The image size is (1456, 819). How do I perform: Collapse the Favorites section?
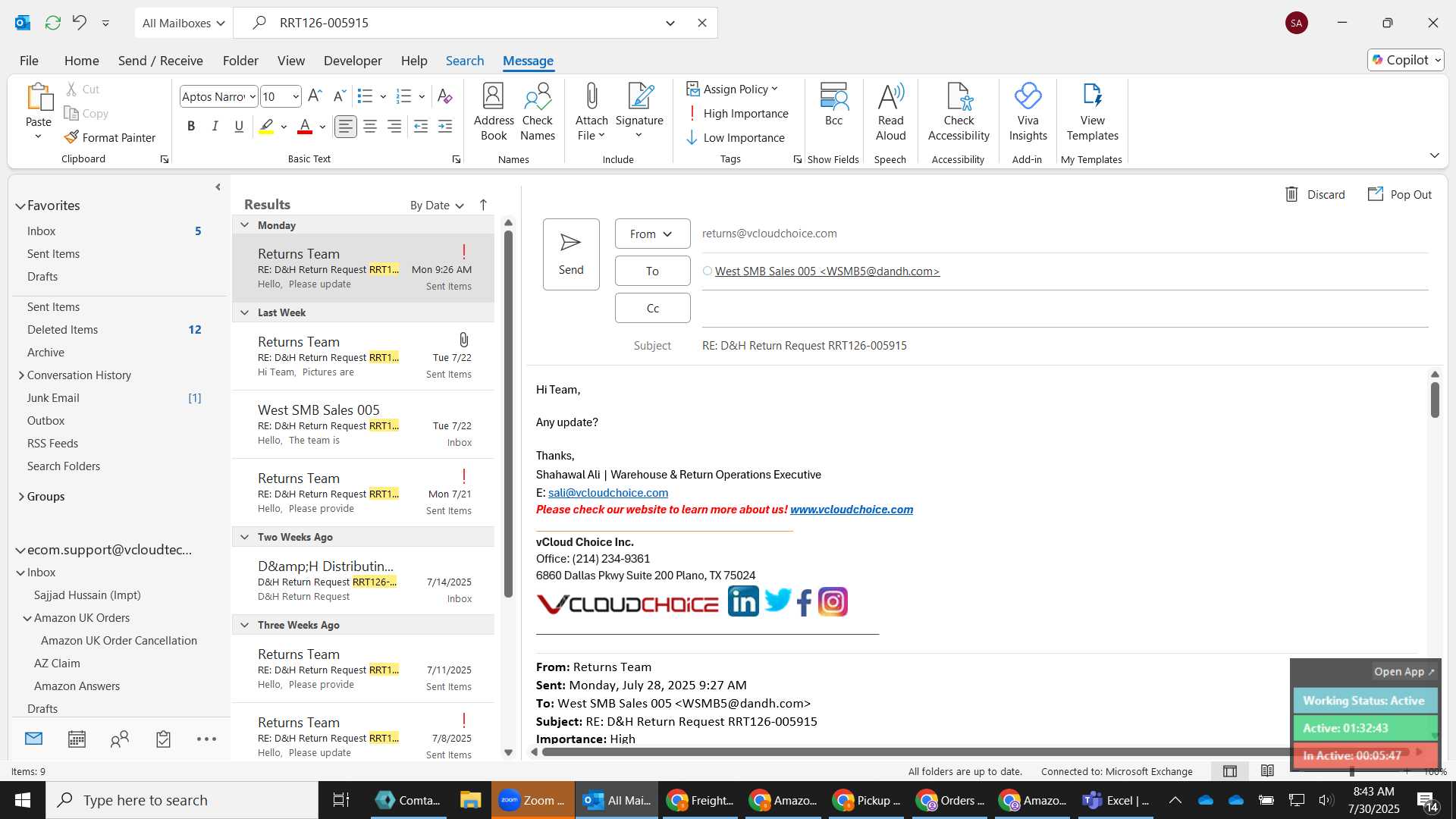click(x=20, y=206)
